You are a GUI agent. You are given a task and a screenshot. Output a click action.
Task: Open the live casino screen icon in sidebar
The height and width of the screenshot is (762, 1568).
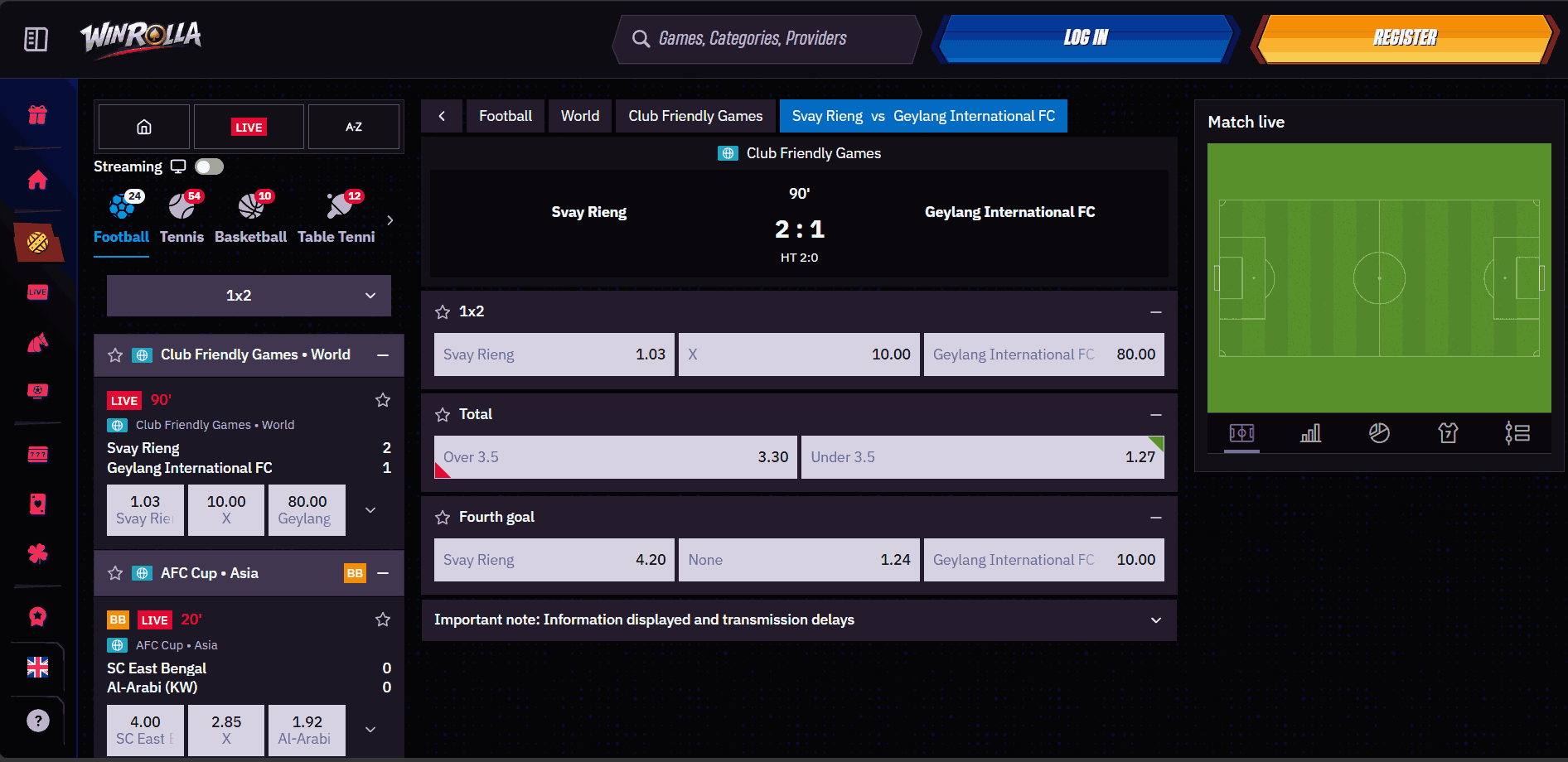coord(38,391)
